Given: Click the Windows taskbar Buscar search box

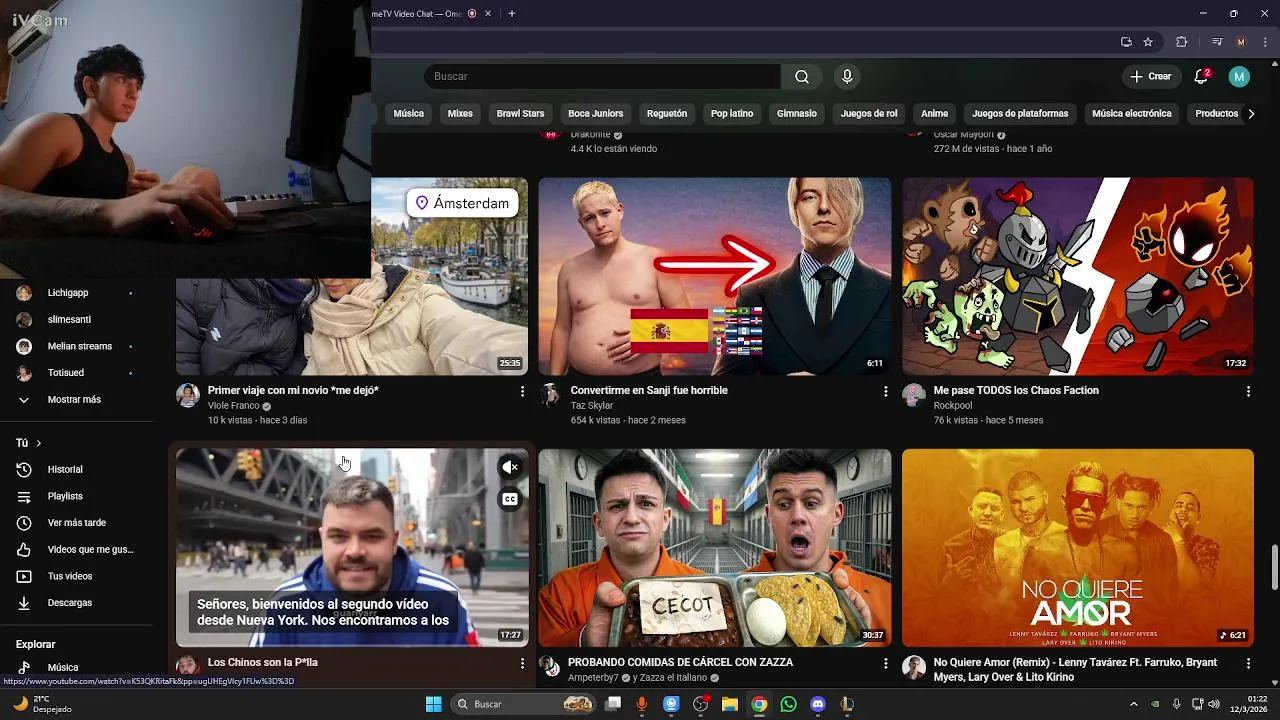Looking at the screenshot, I should coord(525,704).
